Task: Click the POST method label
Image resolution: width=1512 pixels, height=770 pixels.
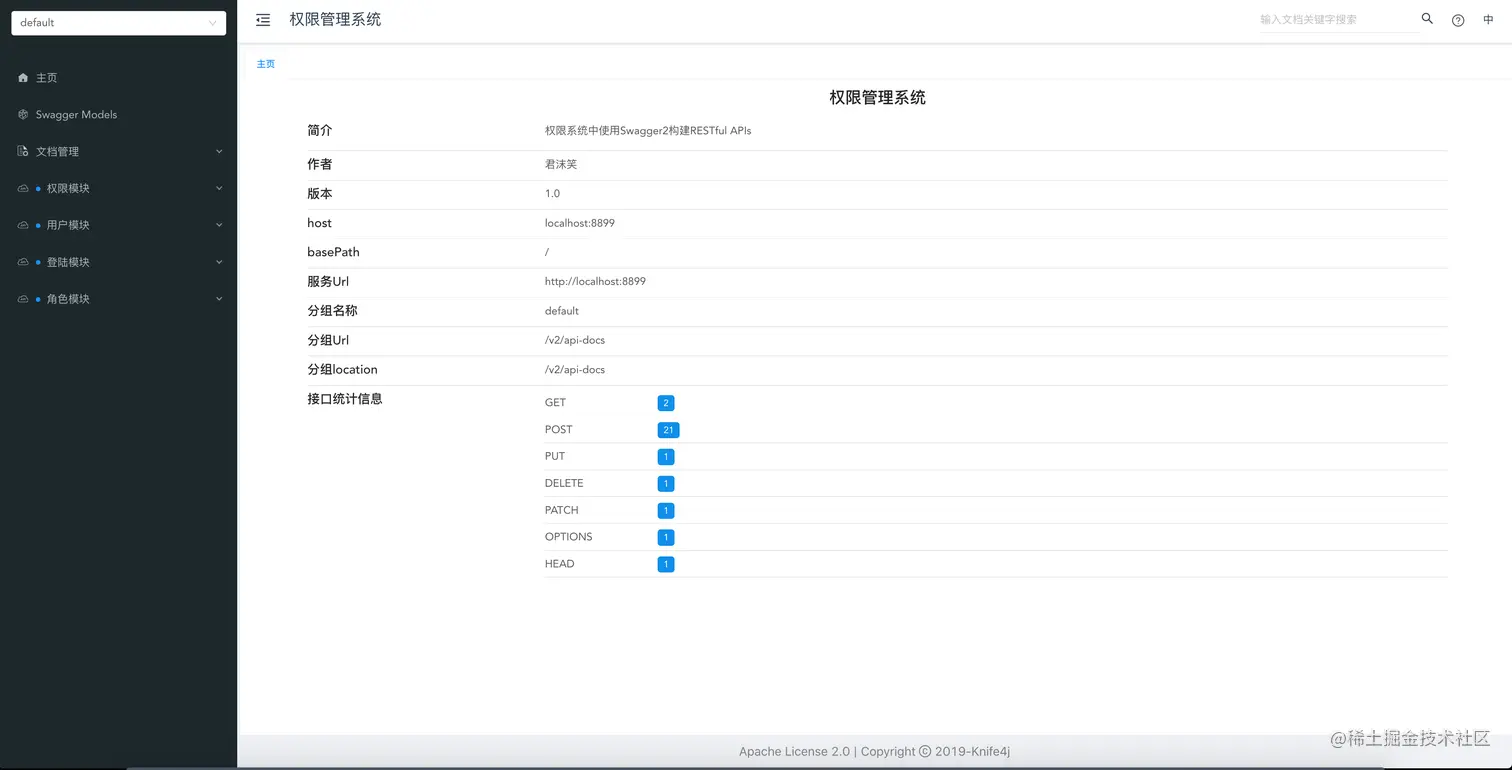Action: 559,430
